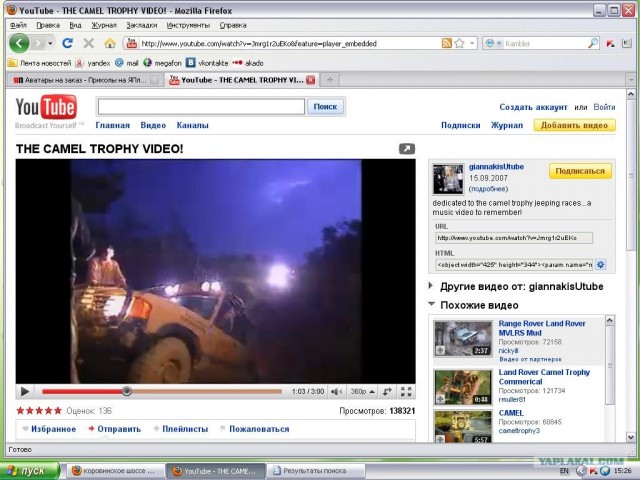Open the akado bookmark
Screen dimensions: 640x480
(248, 63)
